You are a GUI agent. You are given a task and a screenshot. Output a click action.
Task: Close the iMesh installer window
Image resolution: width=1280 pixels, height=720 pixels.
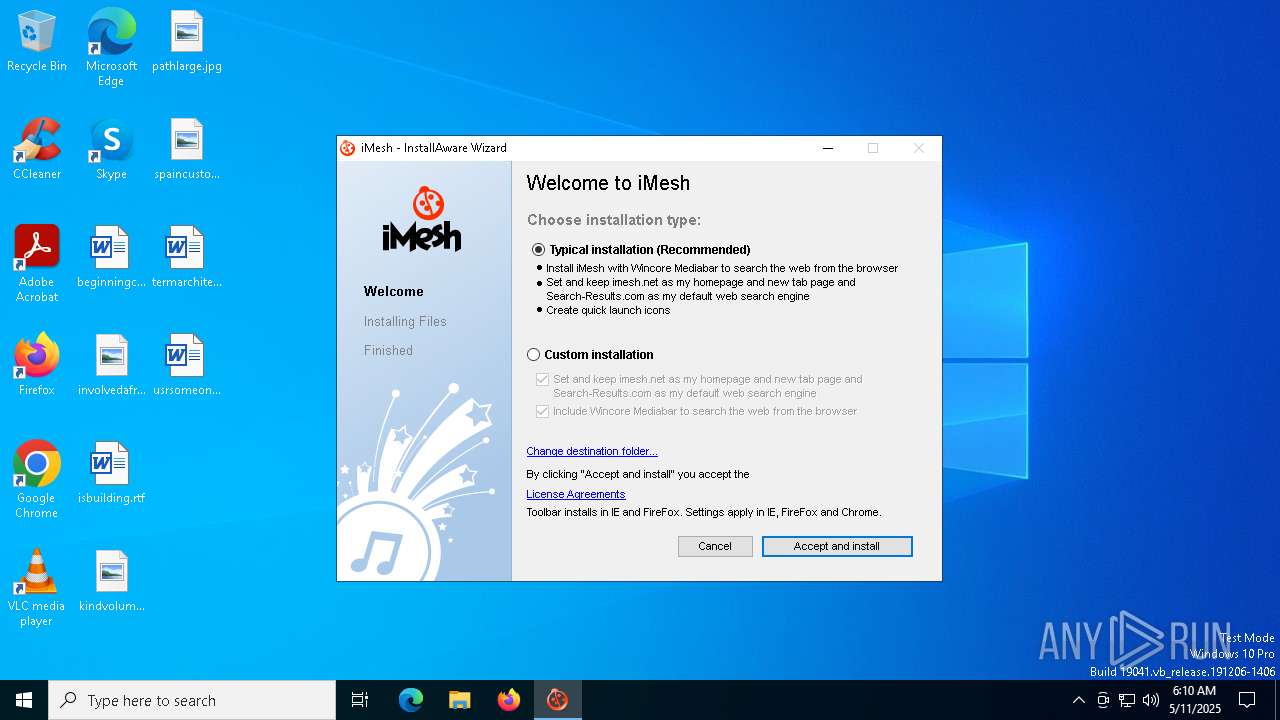pos(919,148)
